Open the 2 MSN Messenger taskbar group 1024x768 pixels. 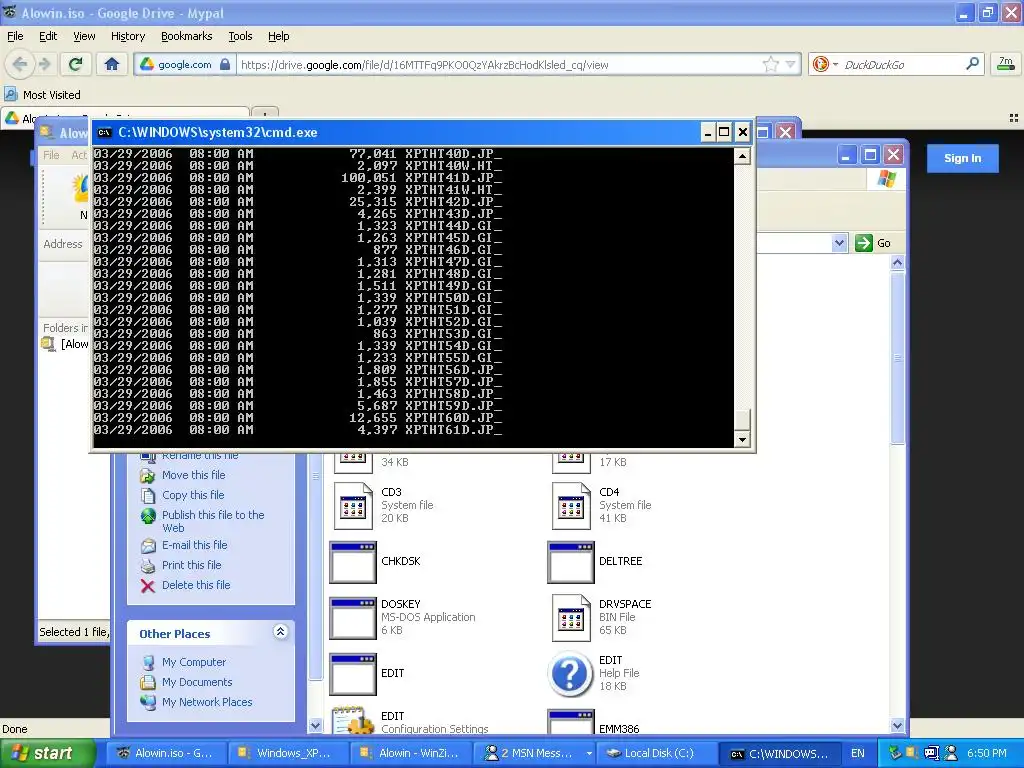pos(534,753)
